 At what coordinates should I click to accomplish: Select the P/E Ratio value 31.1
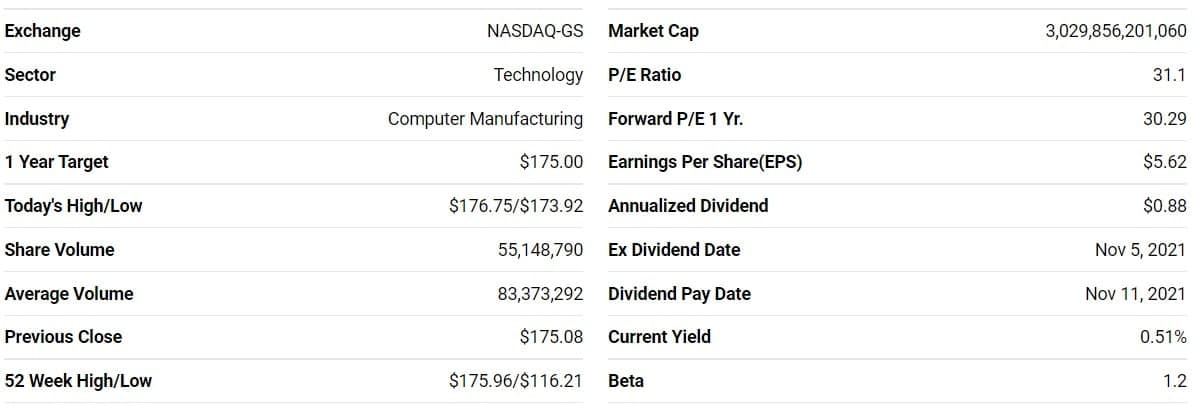[1170, 75]
